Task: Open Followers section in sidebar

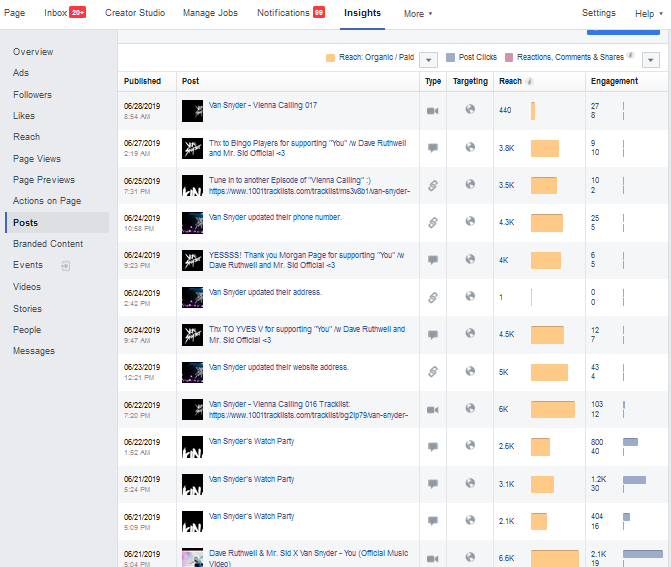Action: (32, 95)
